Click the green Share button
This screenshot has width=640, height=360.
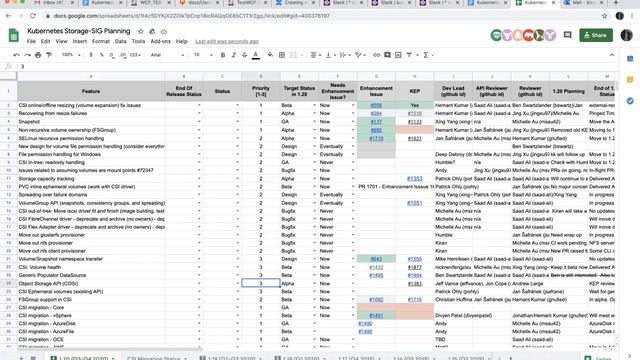coord(596,35)
